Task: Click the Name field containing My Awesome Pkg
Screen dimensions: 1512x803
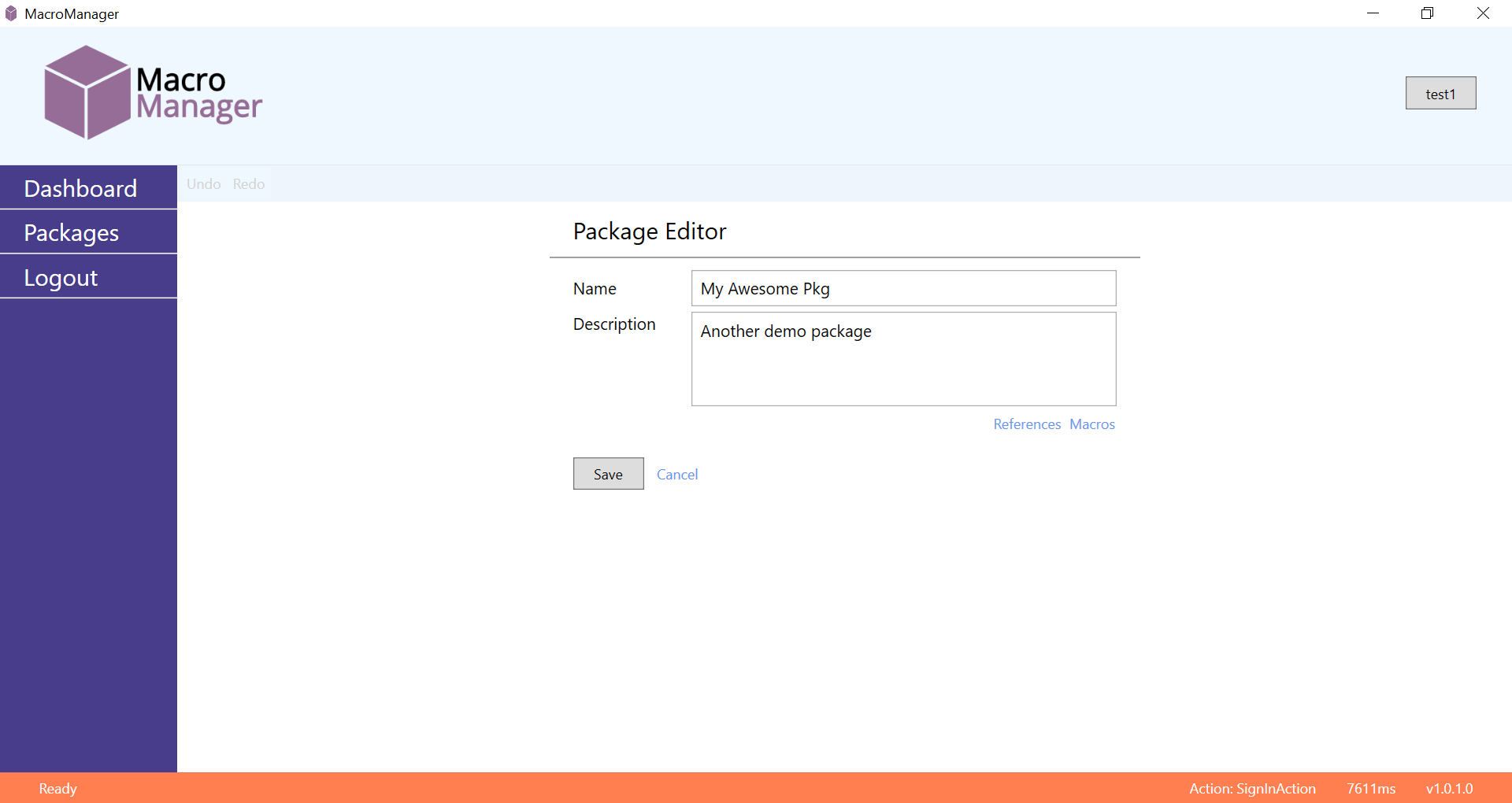Action: (x=903, y=288)
